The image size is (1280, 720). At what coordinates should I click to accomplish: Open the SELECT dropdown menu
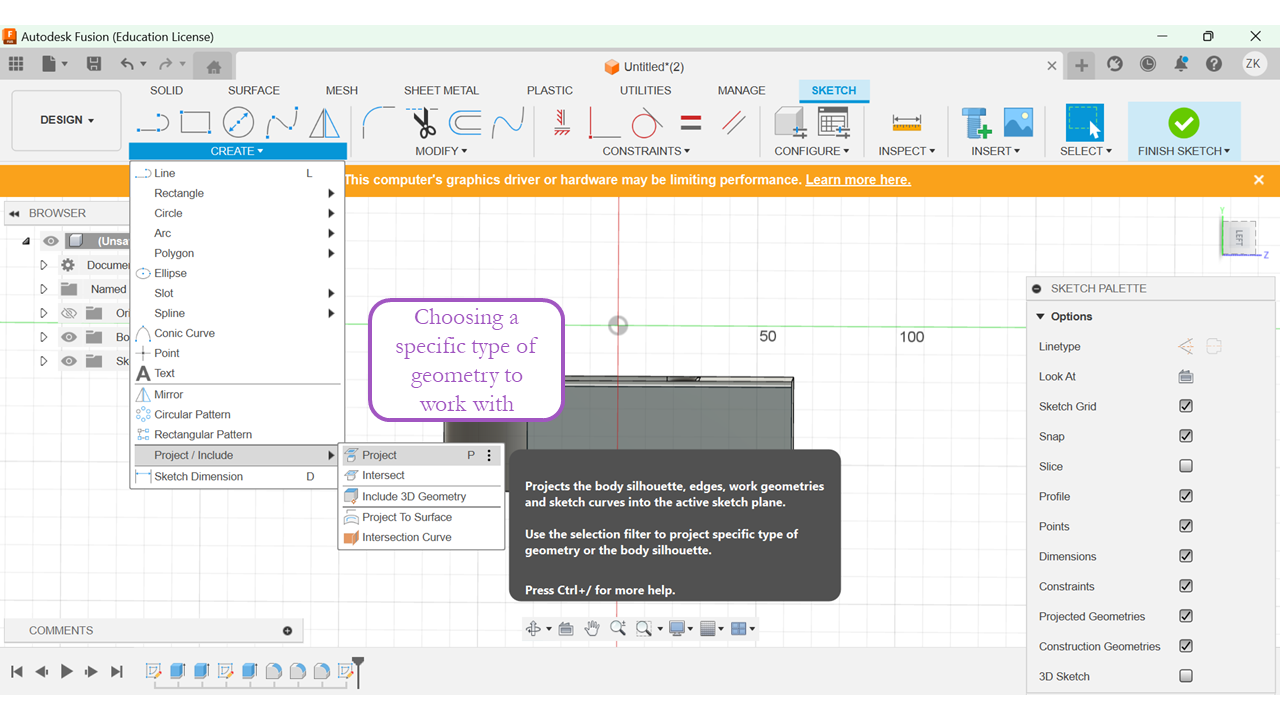(x=1086, y=151)
